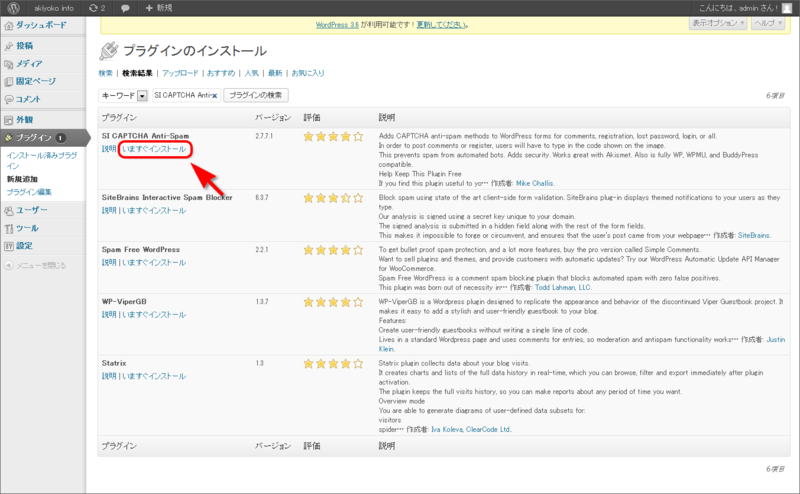This screenshot has width=800, height=494.
Task: Click the star rating of SI CAPTCHA Anti-Spam
Action: coord(333,136)
